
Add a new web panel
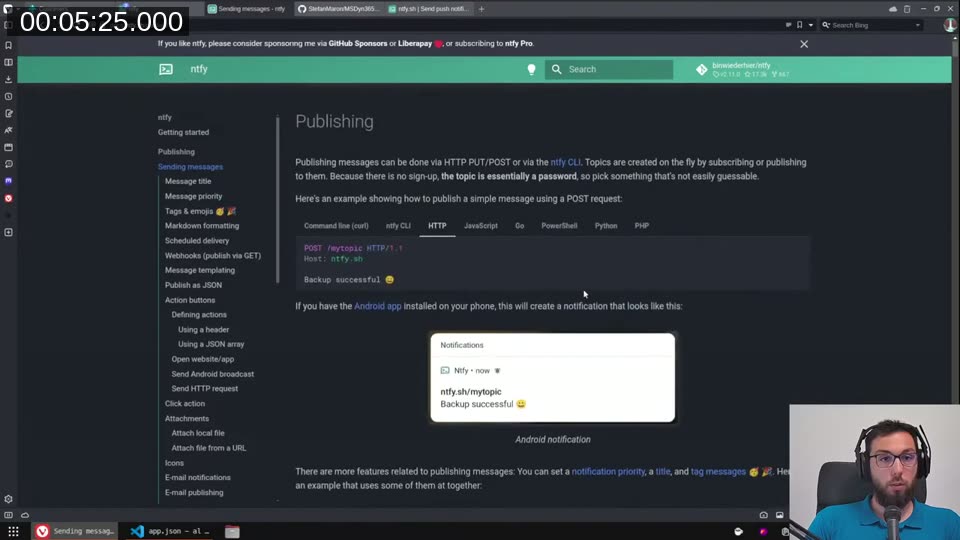[9, 233]
